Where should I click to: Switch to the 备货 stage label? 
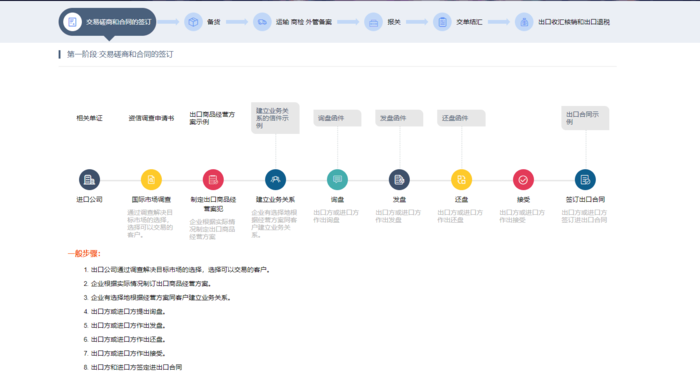coord(213,22)
